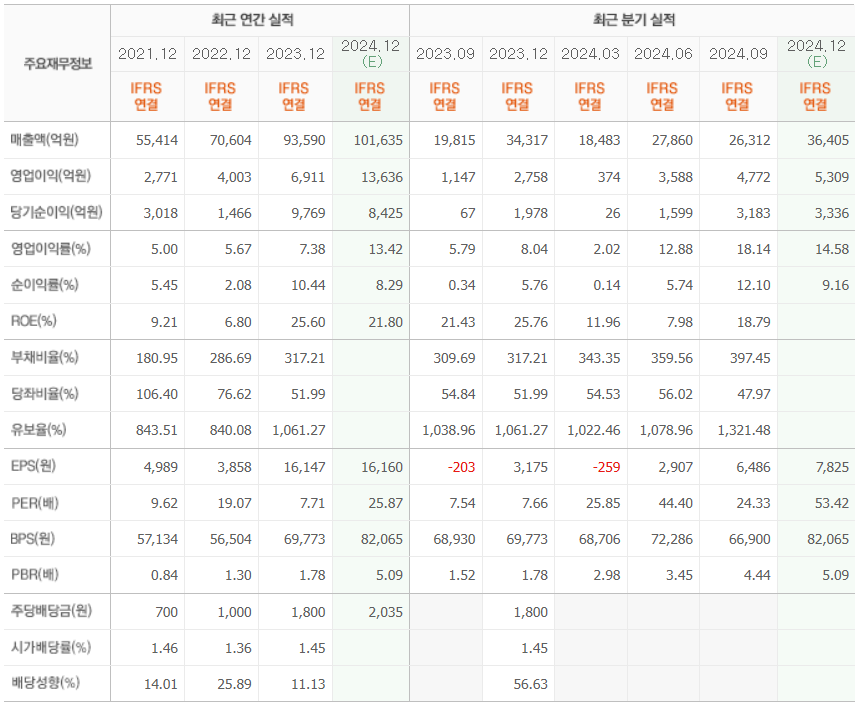Select the sales value 93,590
The width and height of the screenshot is (857, 703).
pos(304,140)
